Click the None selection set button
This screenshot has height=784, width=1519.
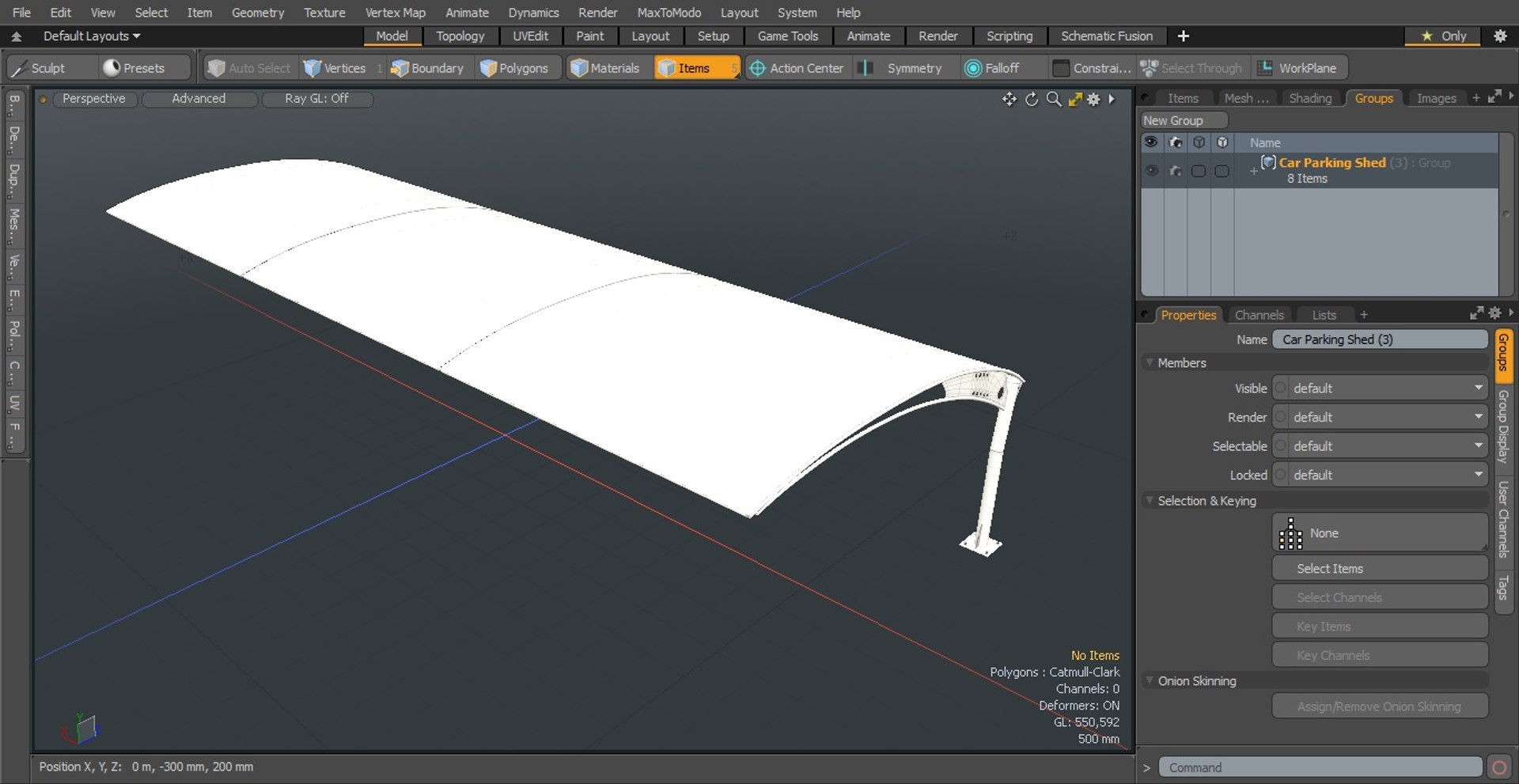click(x=1380, y=532)
